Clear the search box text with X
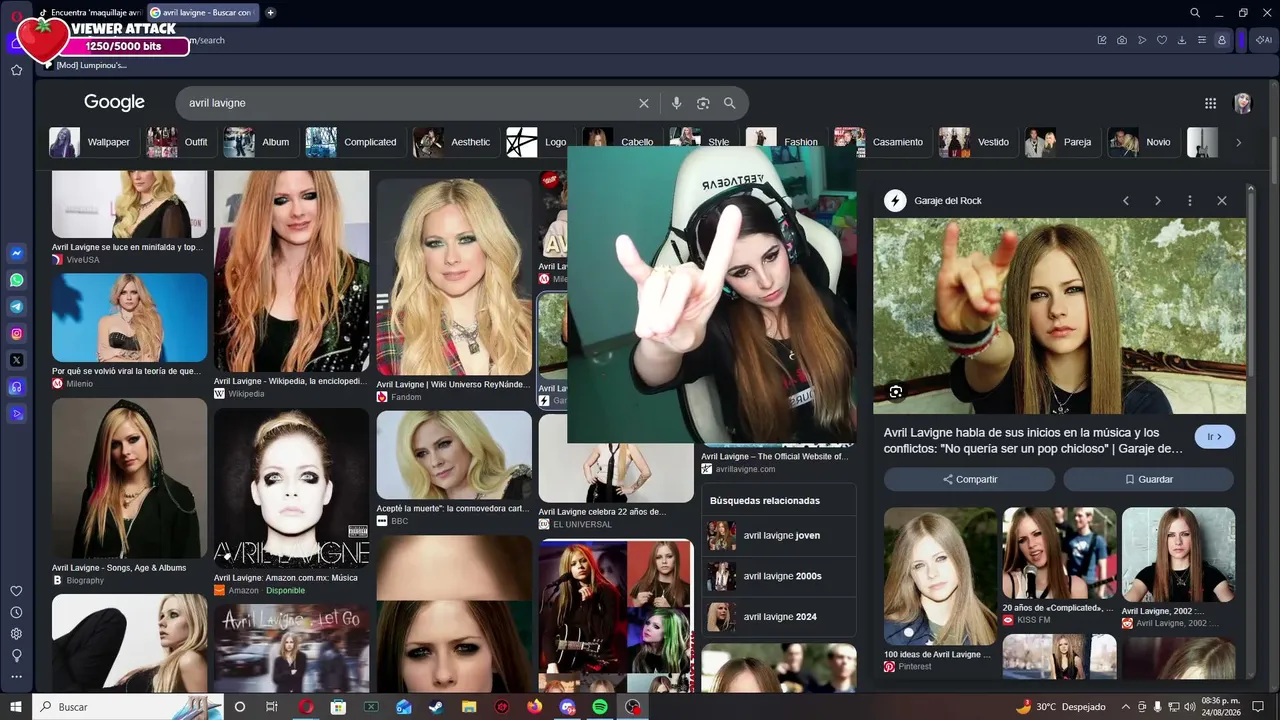The width and height of the screenshot is (1280, 720). [x=644, y=103]
